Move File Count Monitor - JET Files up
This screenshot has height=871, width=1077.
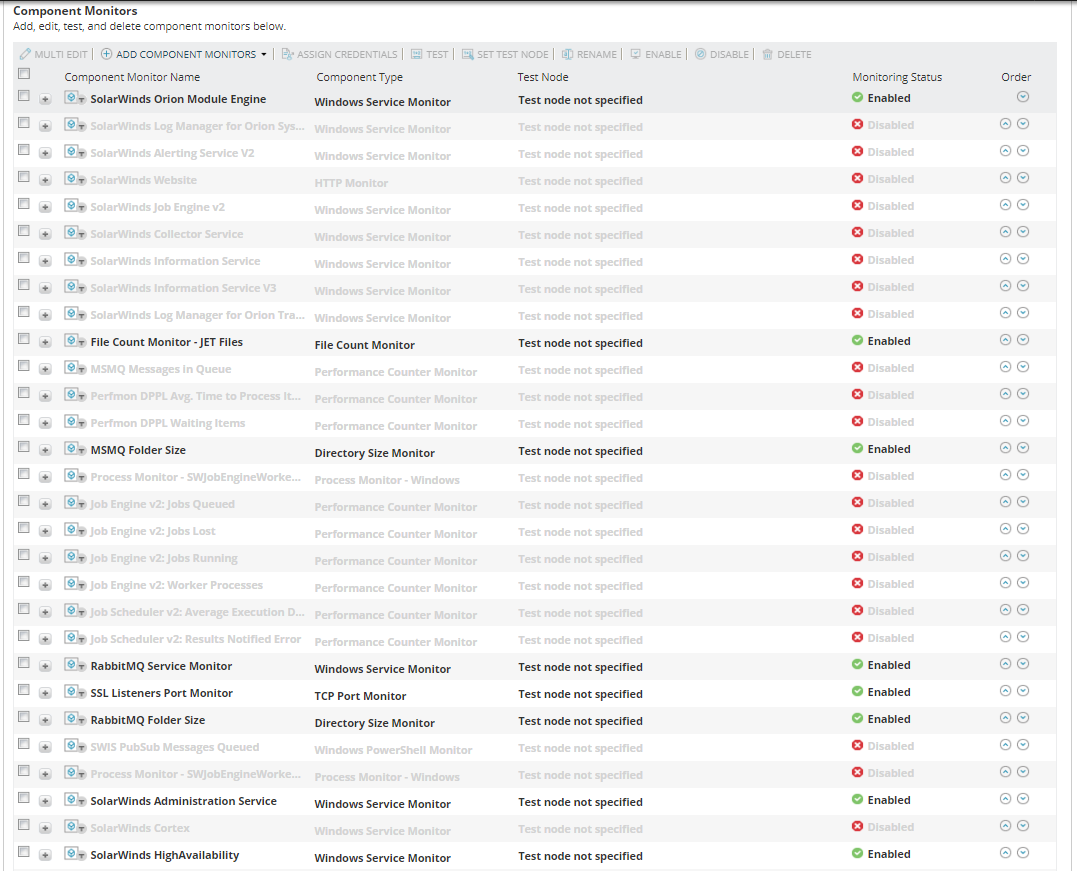(x=1006, y=340)
